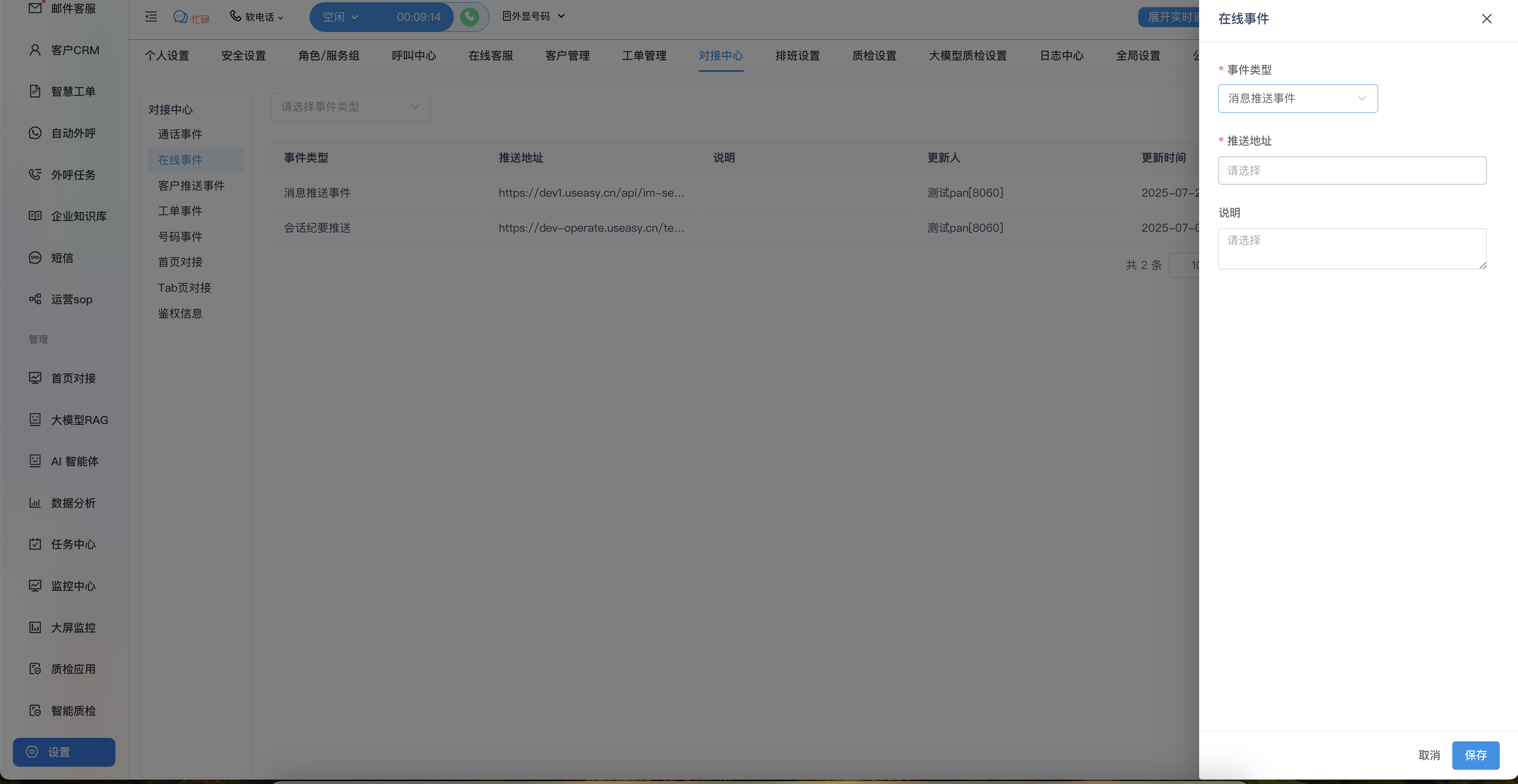Open the 邮件客服 mail icon in sidebar
Screen dimensions: 1518x784
[x=36, y=8]
